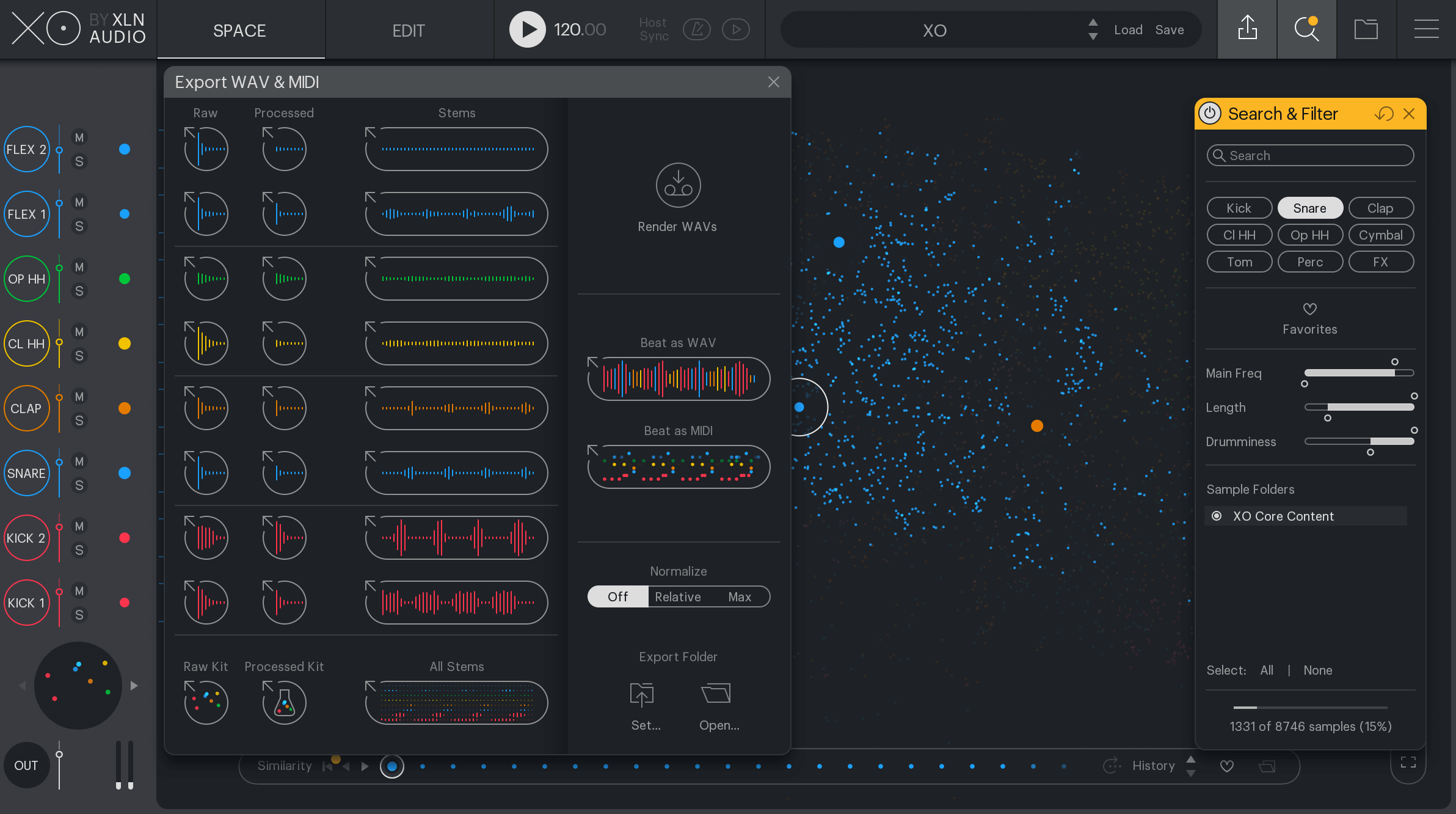The image size is (1456, 814).
Task: Open the folder browser icon in top bar
Action: [x=1366, y=29]
